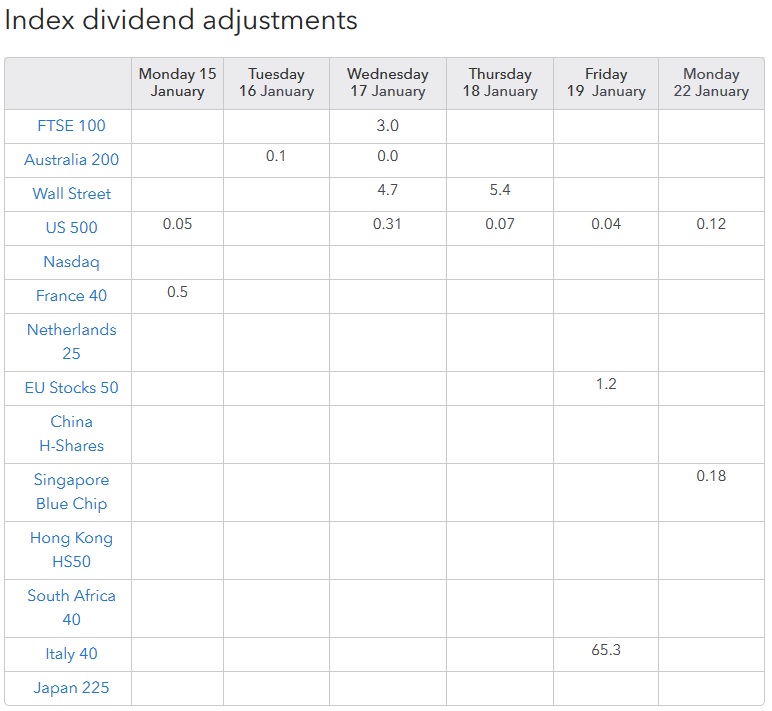The width and height of the screenshot is (772, 711).
Task: Click Italy 40 value 65.3
Action: point(606,650)
